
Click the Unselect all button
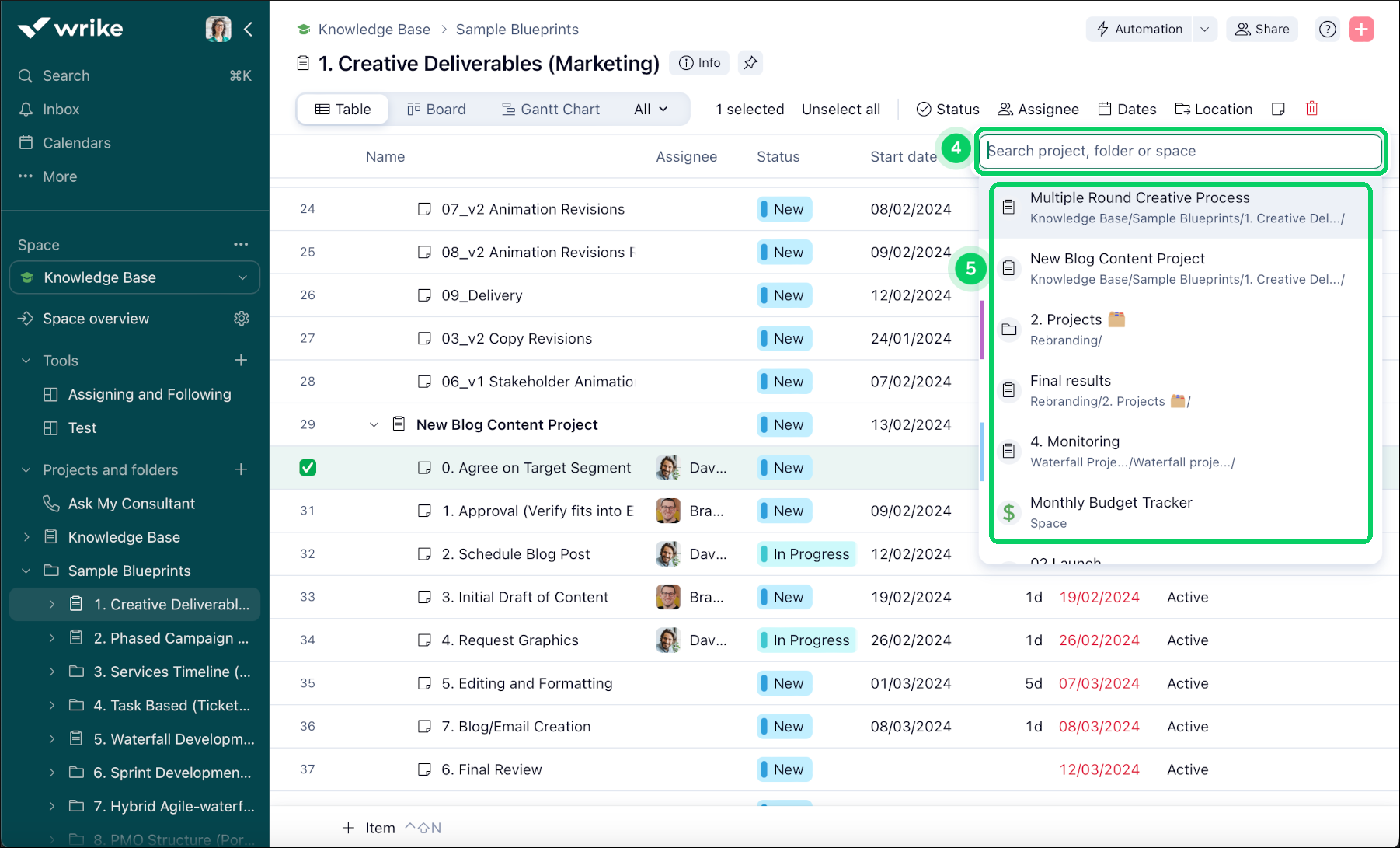pyautogui.click(x=841, y=110)
